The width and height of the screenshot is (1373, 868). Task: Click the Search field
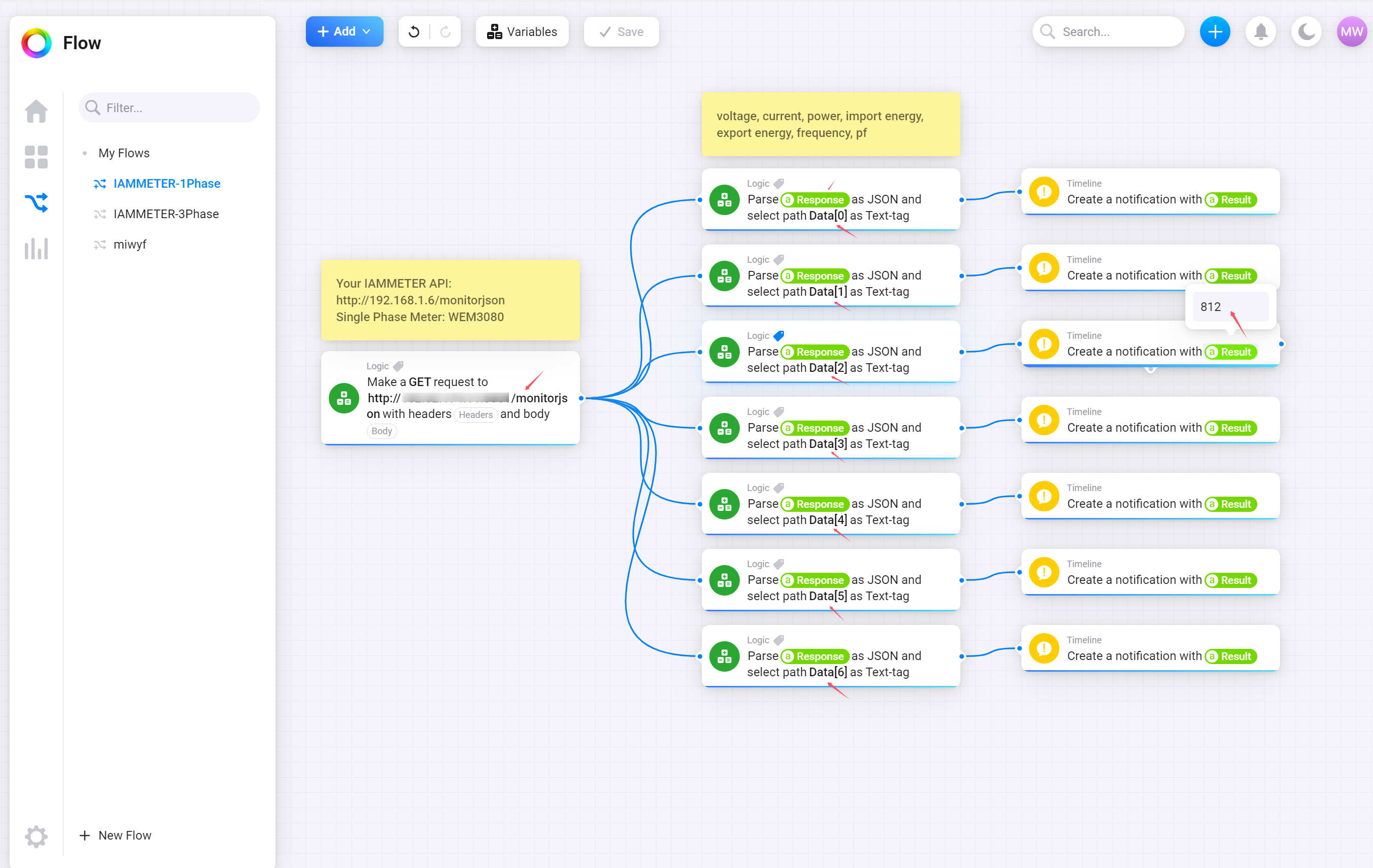1108,32
